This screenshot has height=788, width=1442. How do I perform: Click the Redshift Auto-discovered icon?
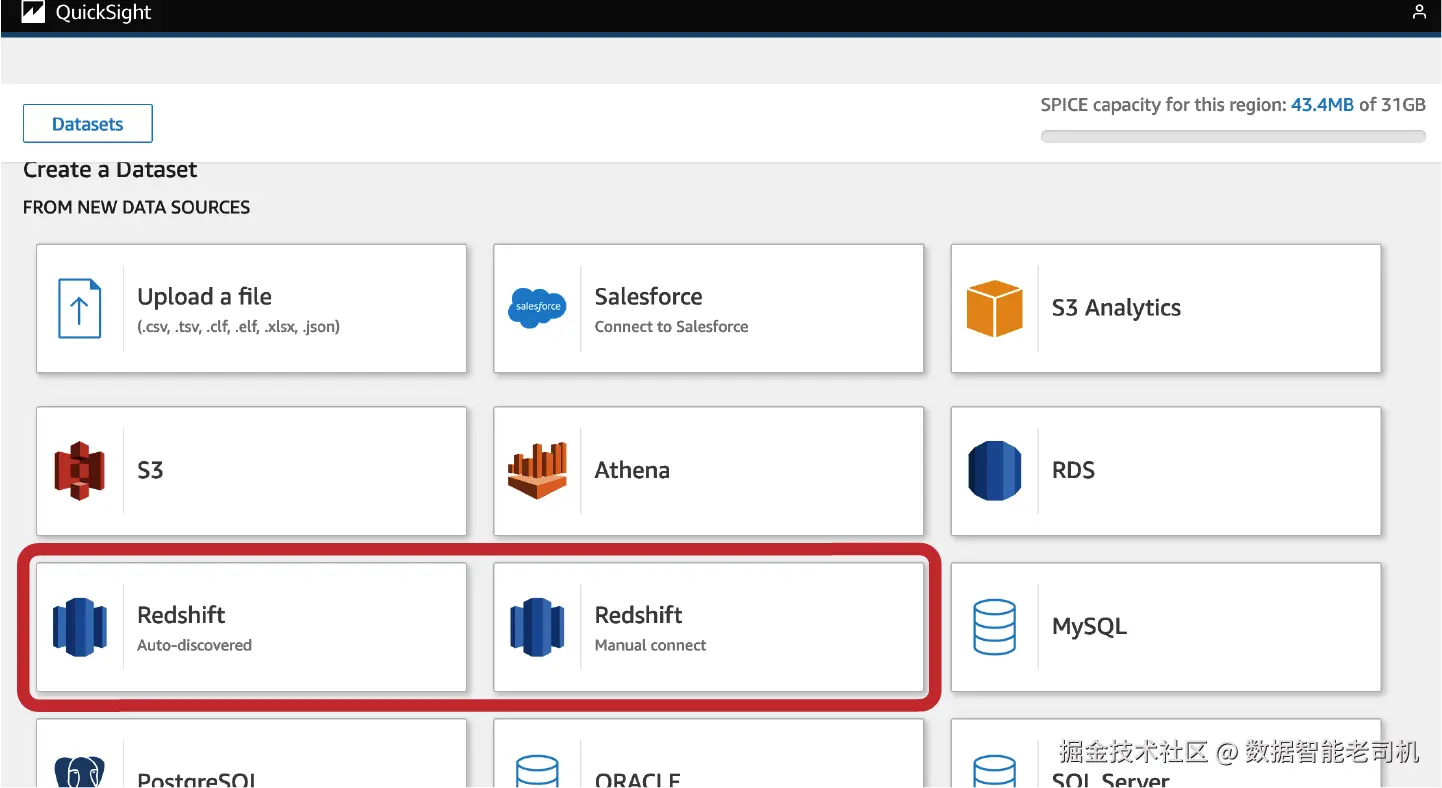[80, 627]
